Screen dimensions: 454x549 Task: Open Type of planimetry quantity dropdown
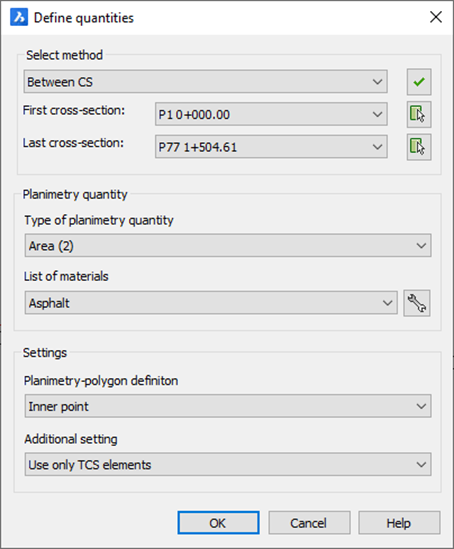(x=228, y=245)
